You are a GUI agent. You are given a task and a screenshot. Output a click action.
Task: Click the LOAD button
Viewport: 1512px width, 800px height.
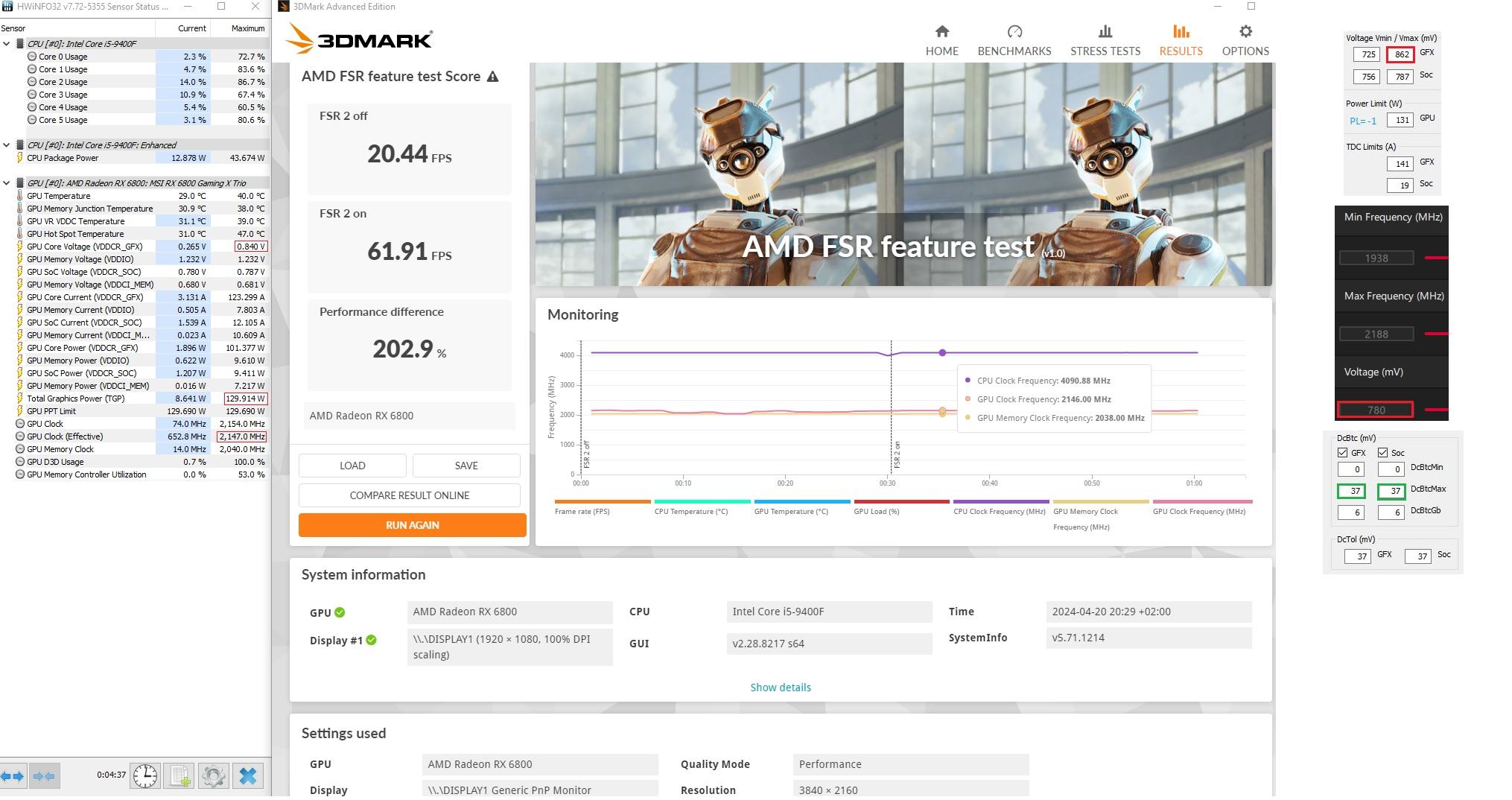tap(352, 466)
